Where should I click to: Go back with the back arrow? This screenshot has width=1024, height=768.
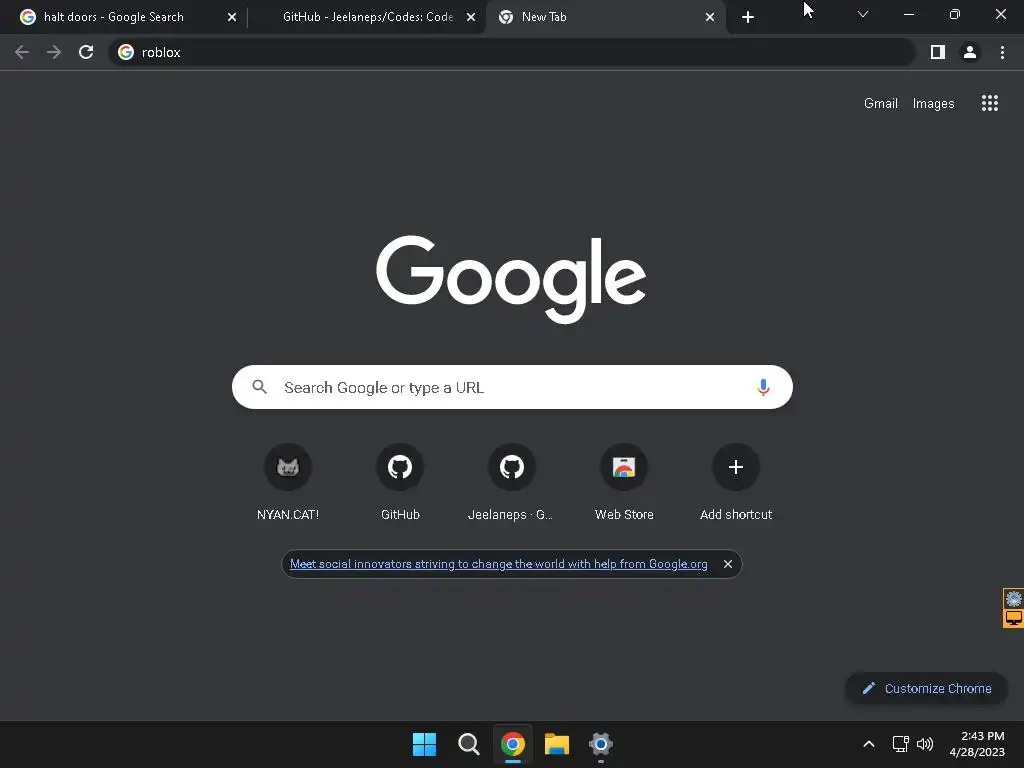pyautogui.click(x=22, y=52)
